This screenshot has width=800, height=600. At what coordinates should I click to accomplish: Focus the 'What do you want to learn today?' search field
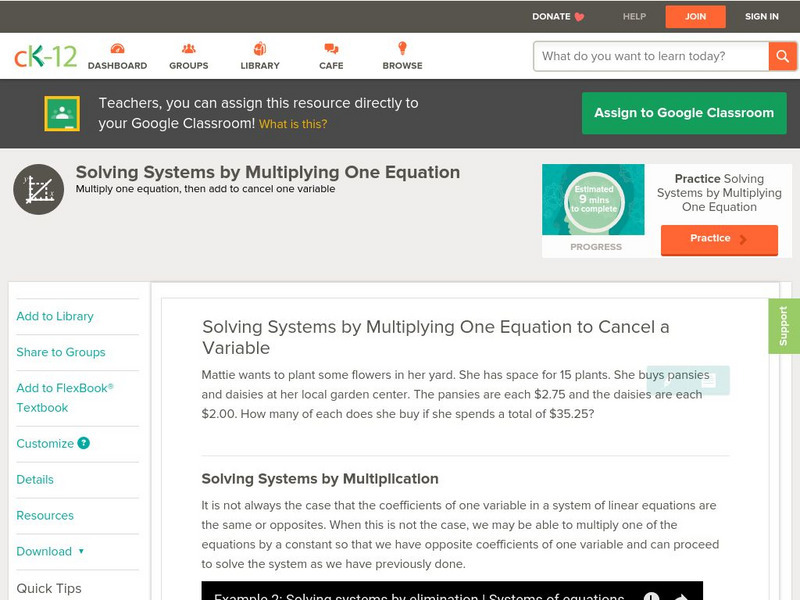click(x=651, y=56)
